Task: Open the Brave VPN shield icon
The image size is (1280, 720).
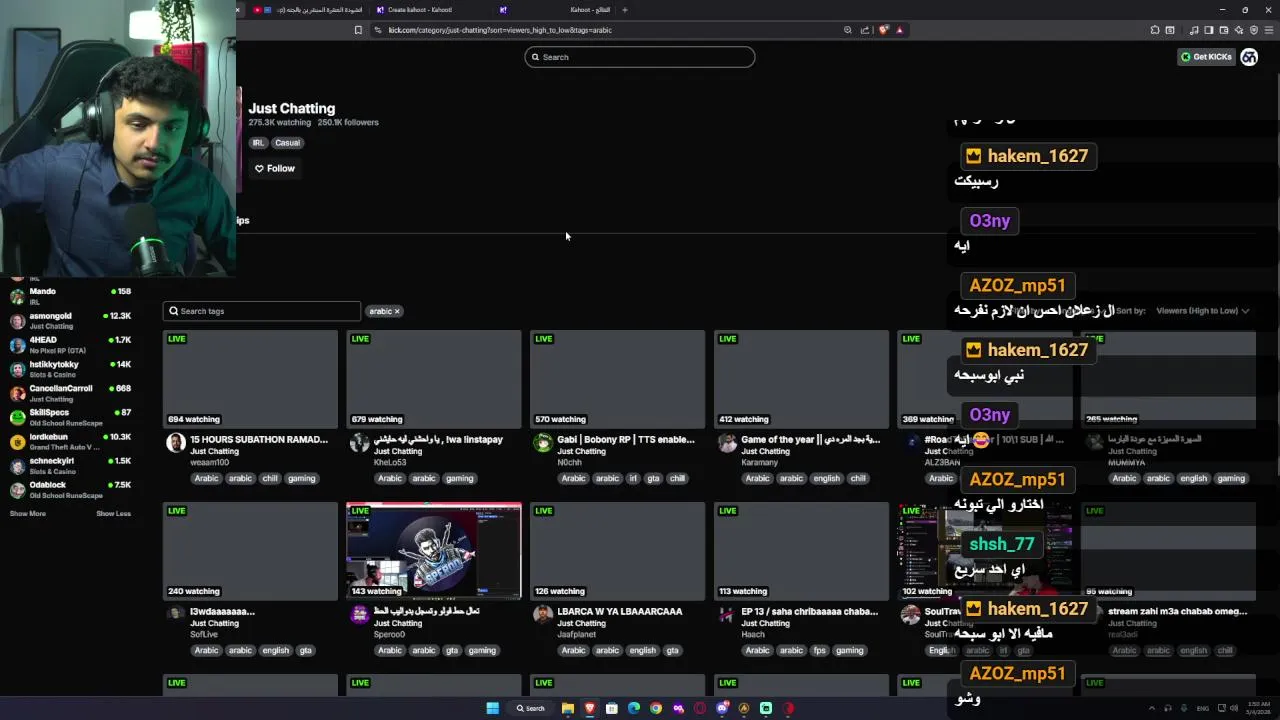Action: point(1254,30)
